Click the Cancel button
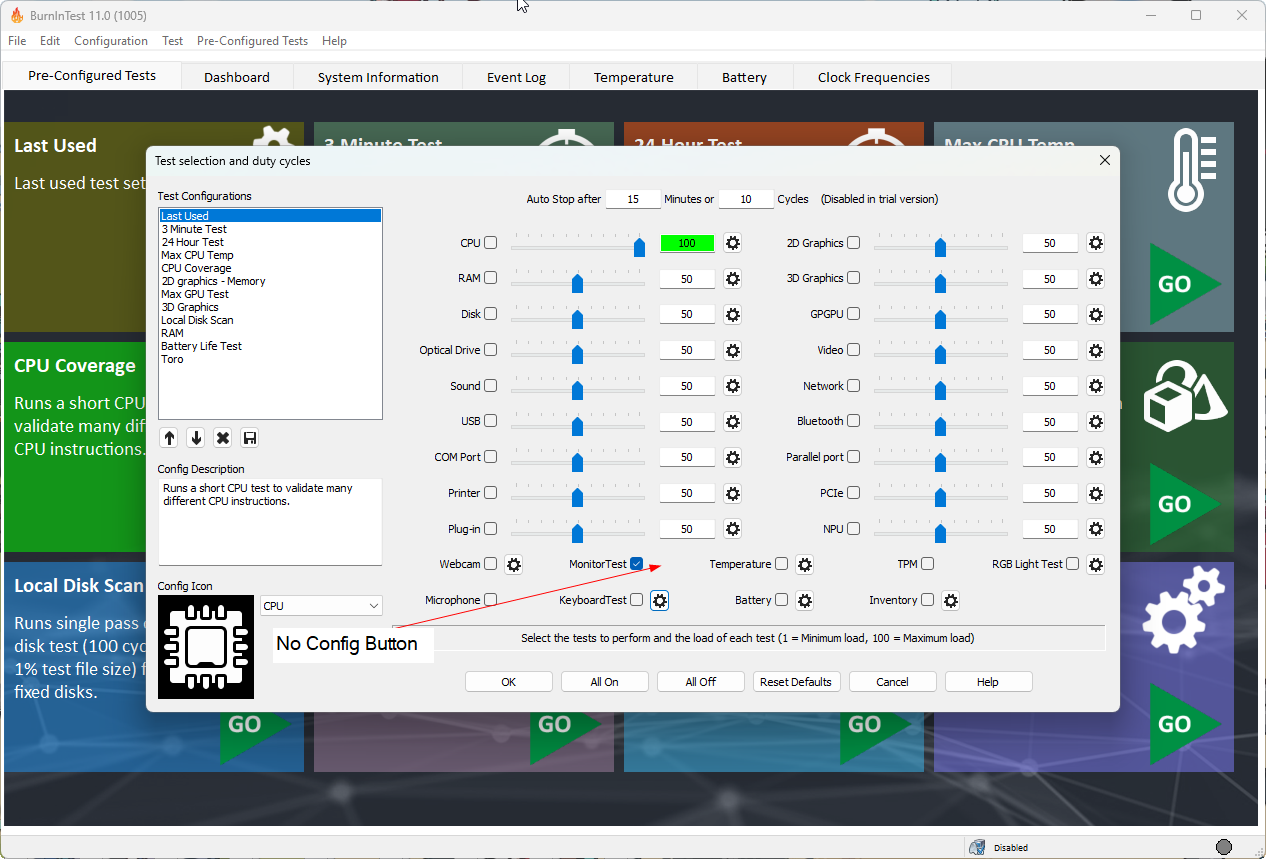 click(892, 682)
